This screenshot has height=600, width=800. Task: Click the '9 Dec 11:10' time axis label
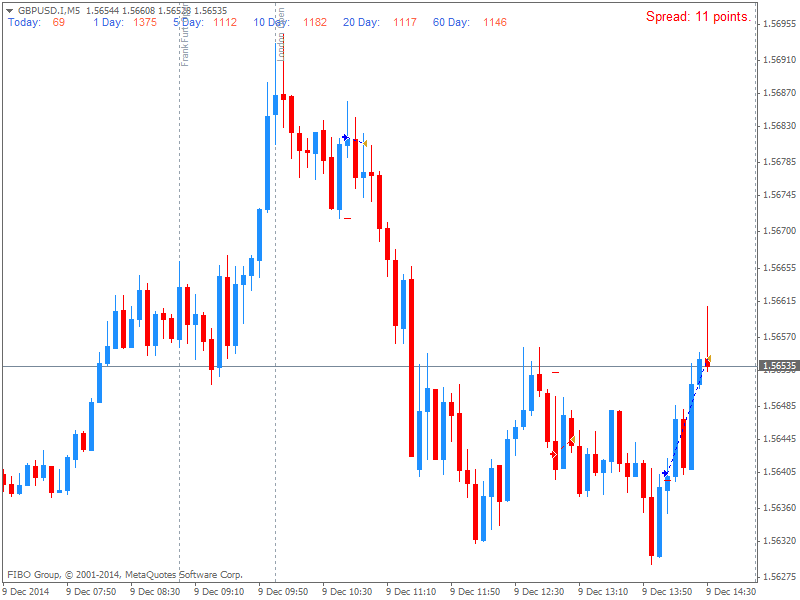(411, 591)
